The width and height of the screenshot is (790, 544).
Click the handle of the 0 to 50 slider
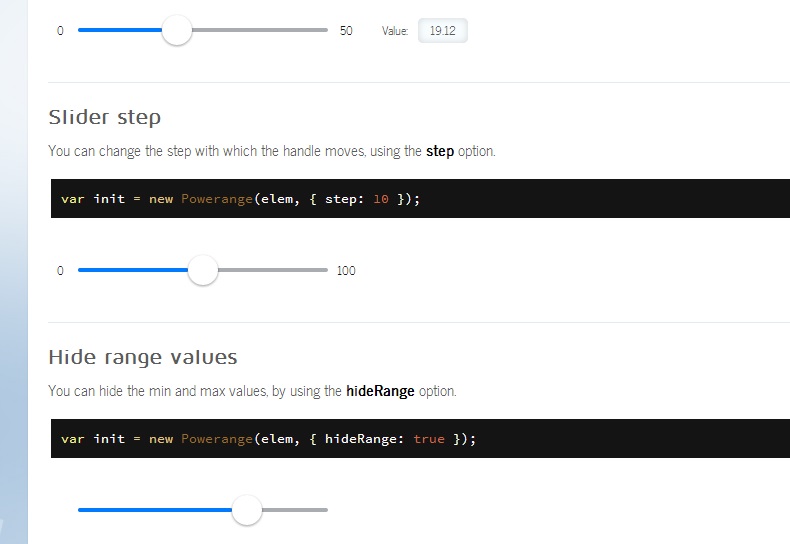pos(177,30)
